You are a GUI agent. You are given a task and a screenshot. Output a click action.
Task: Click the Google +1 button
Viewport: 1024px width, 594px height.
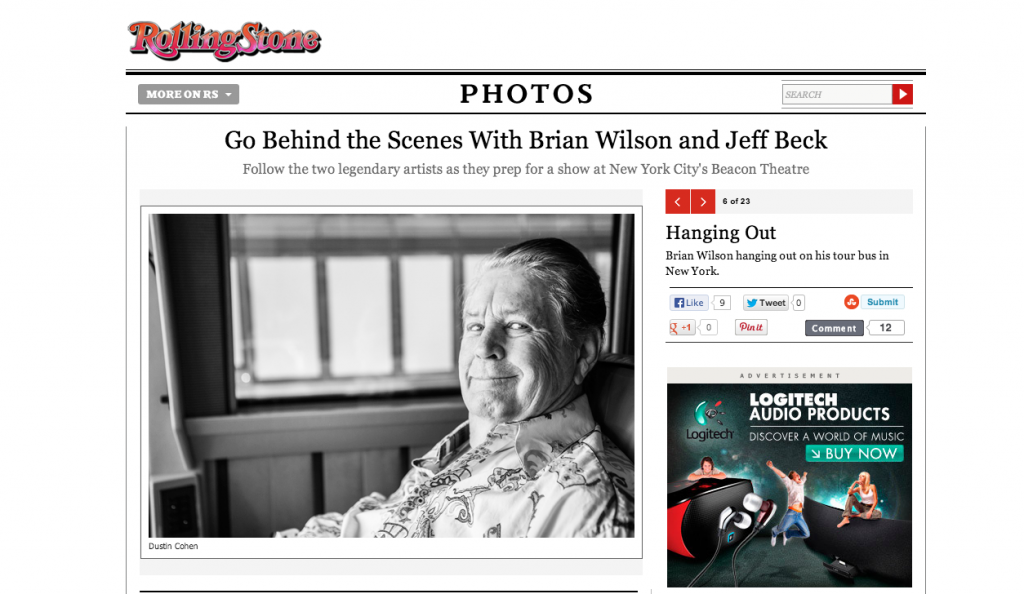click(681, 328)
